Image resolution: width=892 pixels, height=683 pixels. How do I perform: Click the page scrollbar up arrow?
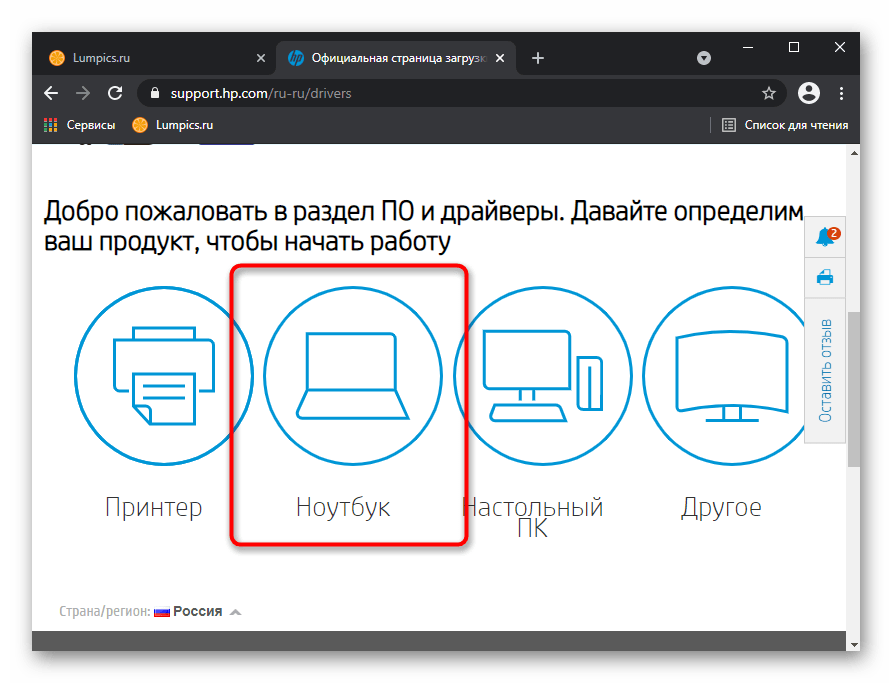(x=853, y=153)
